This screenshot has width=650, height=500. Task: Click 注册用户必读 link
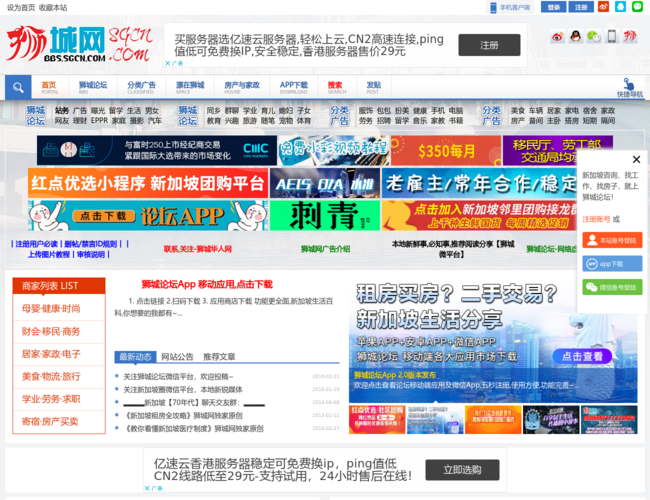(36, 244)
